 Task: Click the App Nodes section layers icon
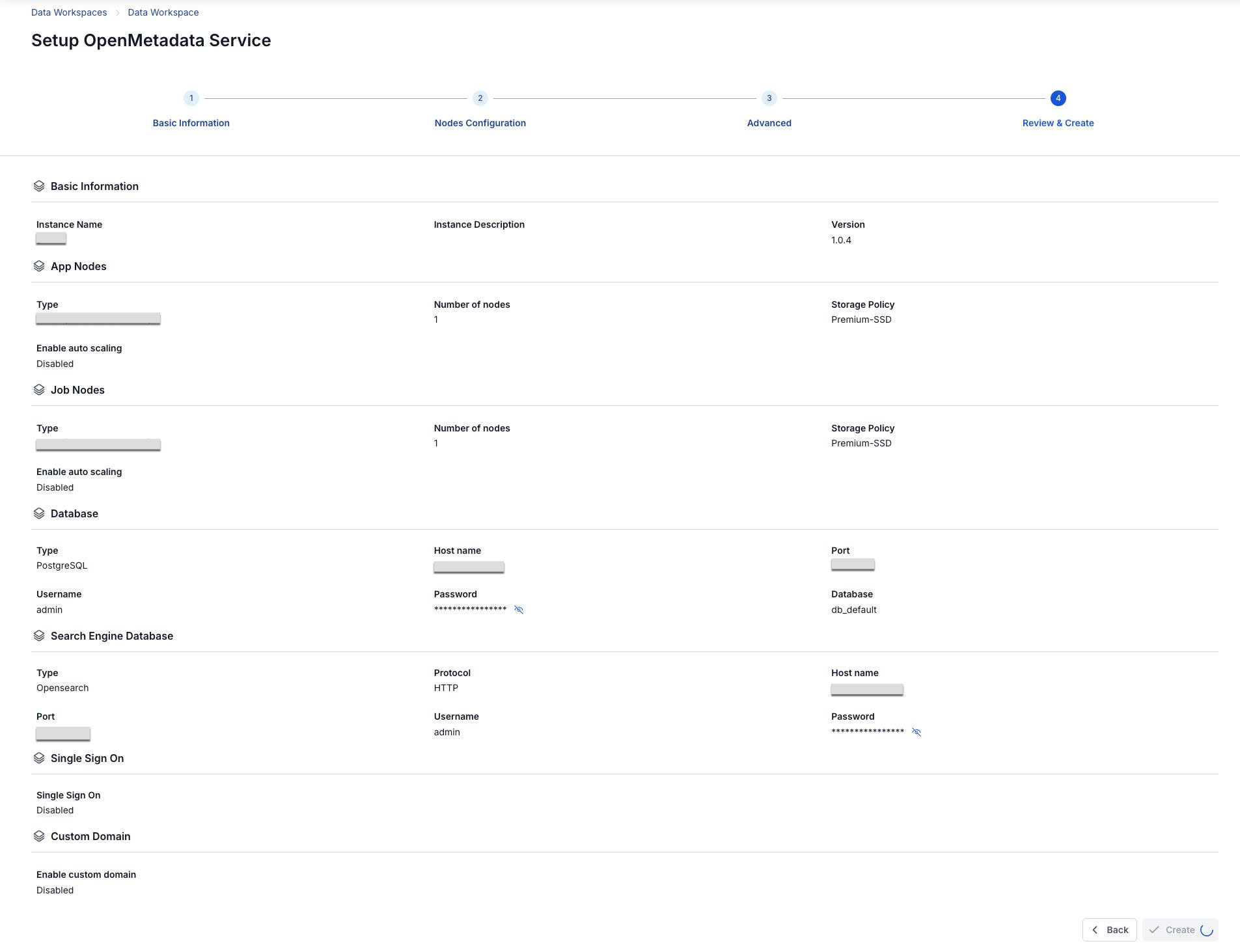39,266
